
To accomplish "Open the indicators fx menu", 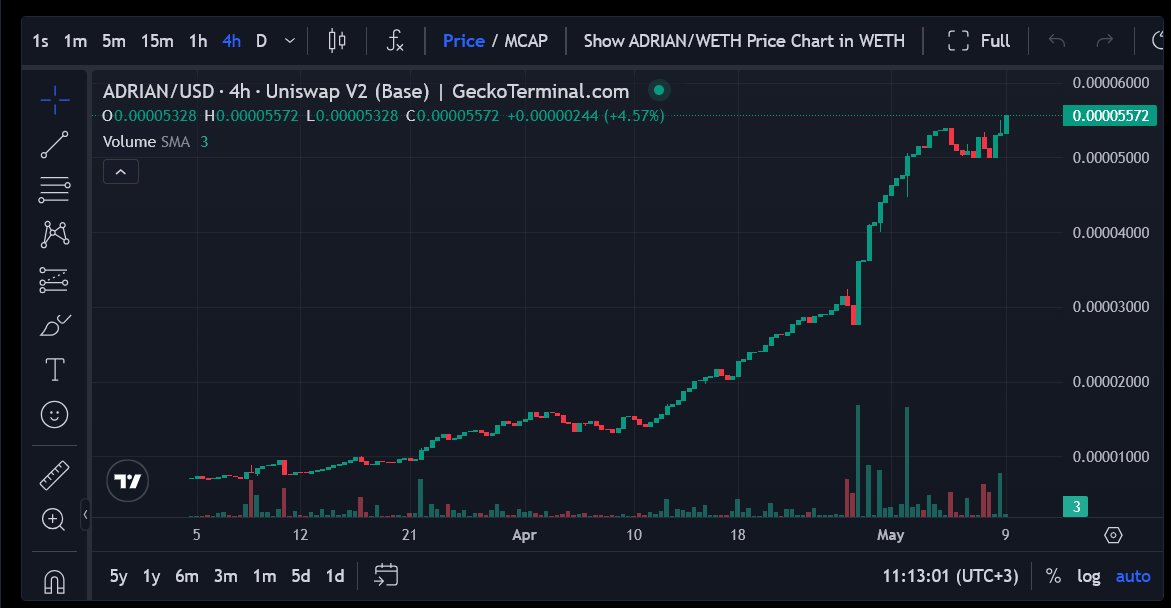I will point(395,40).
